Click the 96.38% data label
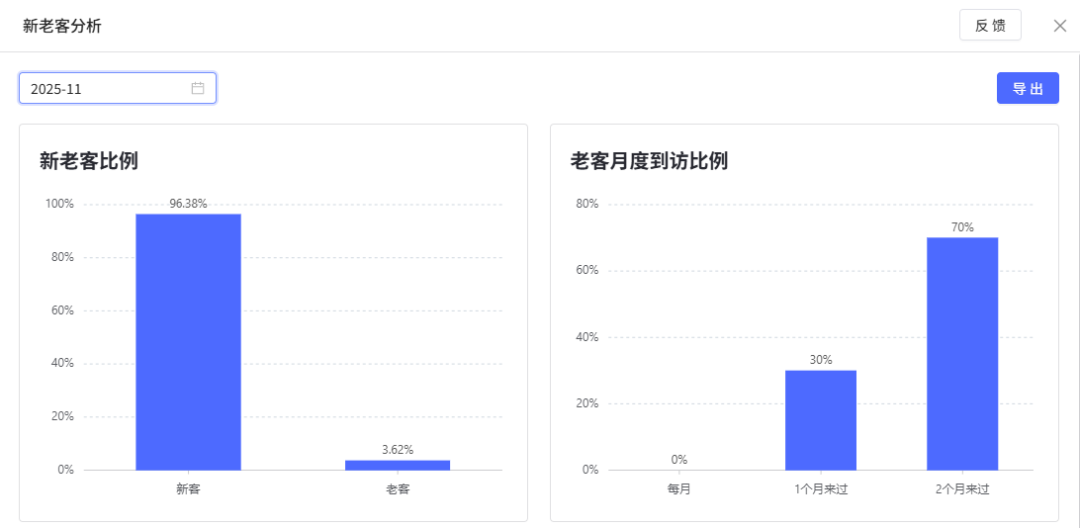Image resolution: width=1080 pixels, height=528 pixels. click(x=188, y=203)
